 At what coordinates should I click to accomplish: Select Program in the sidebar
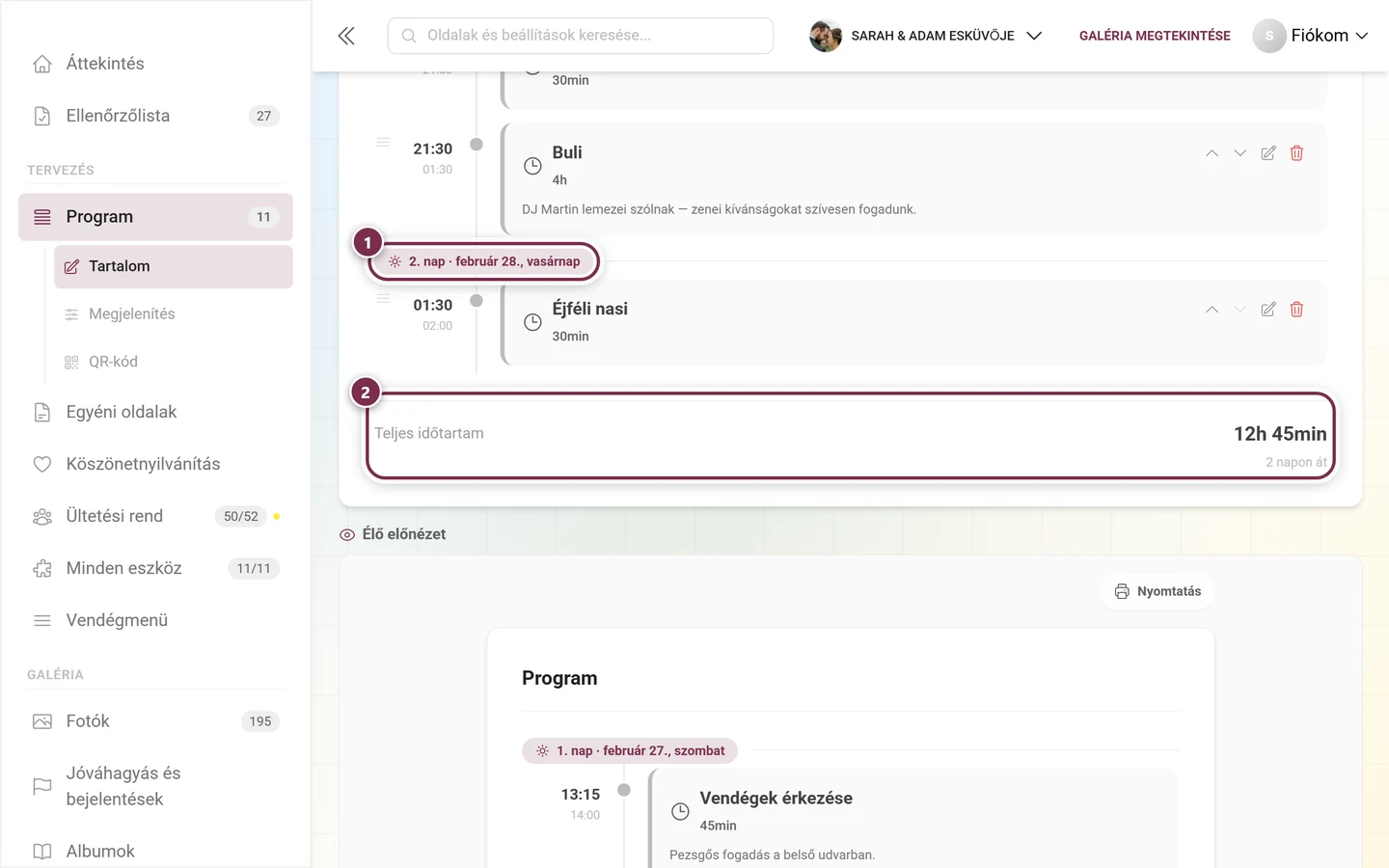pyautogui.click(x=155, y=217)
